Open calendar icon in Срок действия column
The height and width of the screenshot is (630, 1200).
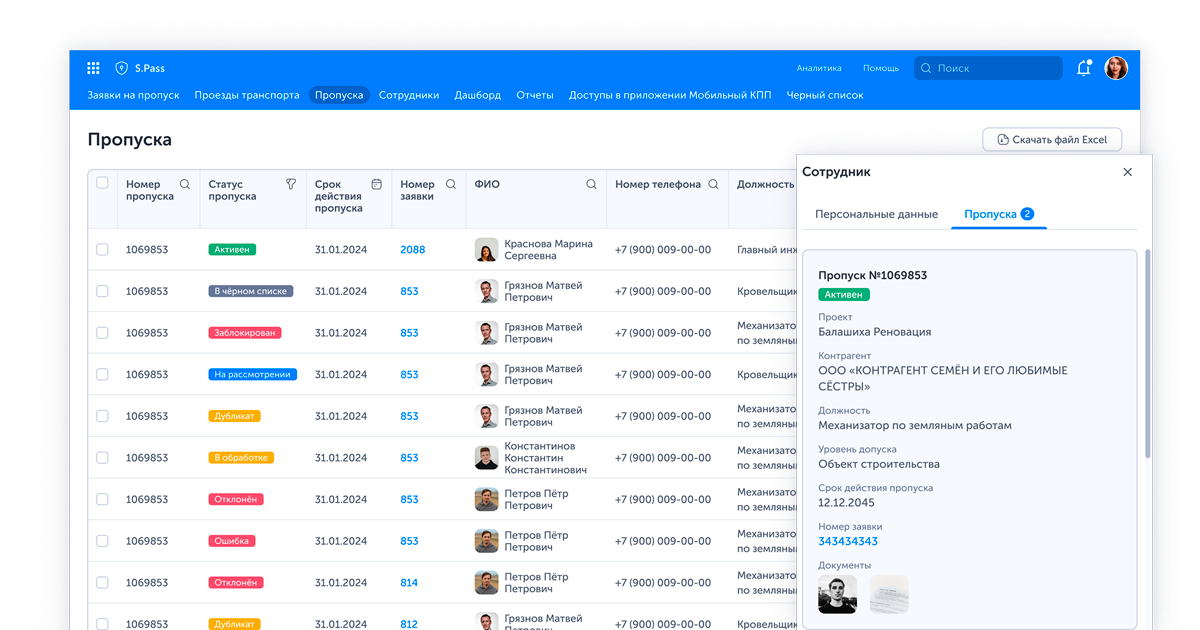377,184
